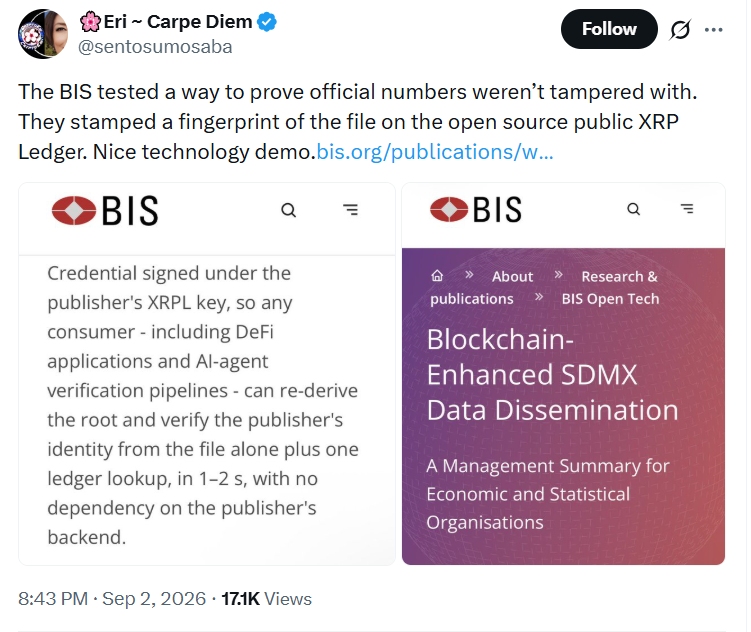Screen dimensions: 751x632
Task: Click the right BIS logo
Action: (476, 209)
